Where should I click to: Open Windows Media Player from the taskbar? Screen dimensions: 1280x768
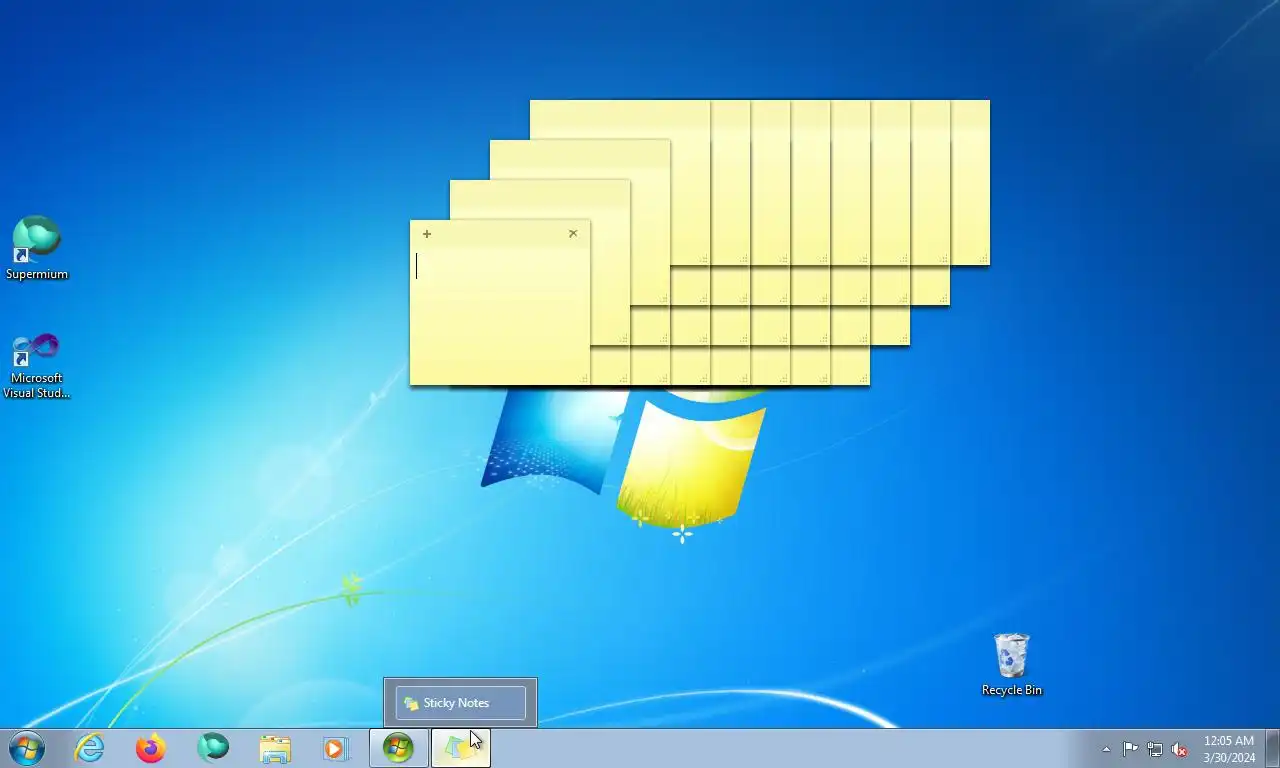tap(335, 748)
